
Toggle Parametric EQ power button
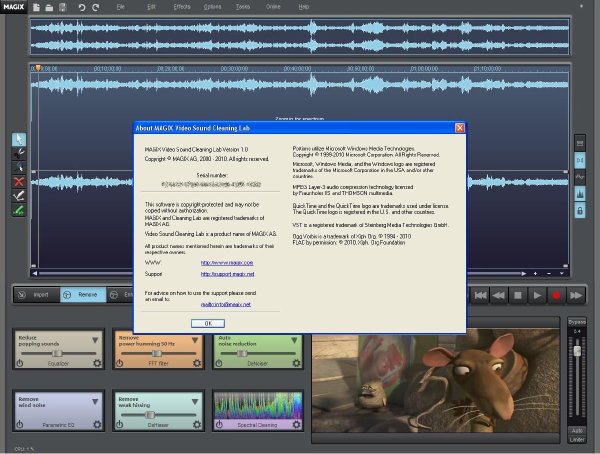tap(20, 425)
